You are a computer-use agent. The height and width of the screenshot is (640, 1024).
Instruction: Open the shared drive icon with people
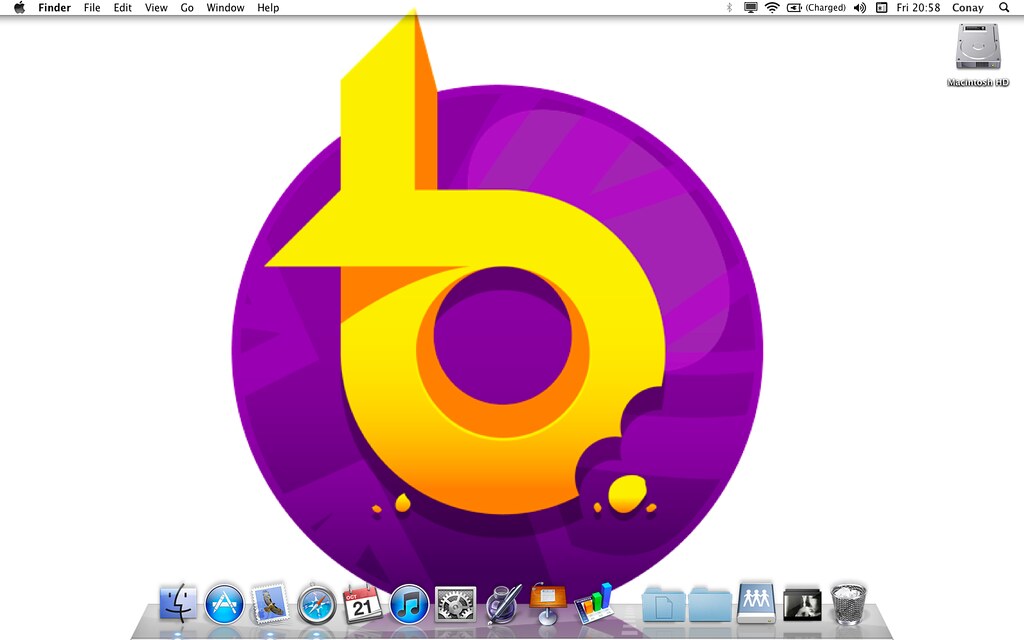[x=756, y=602]
